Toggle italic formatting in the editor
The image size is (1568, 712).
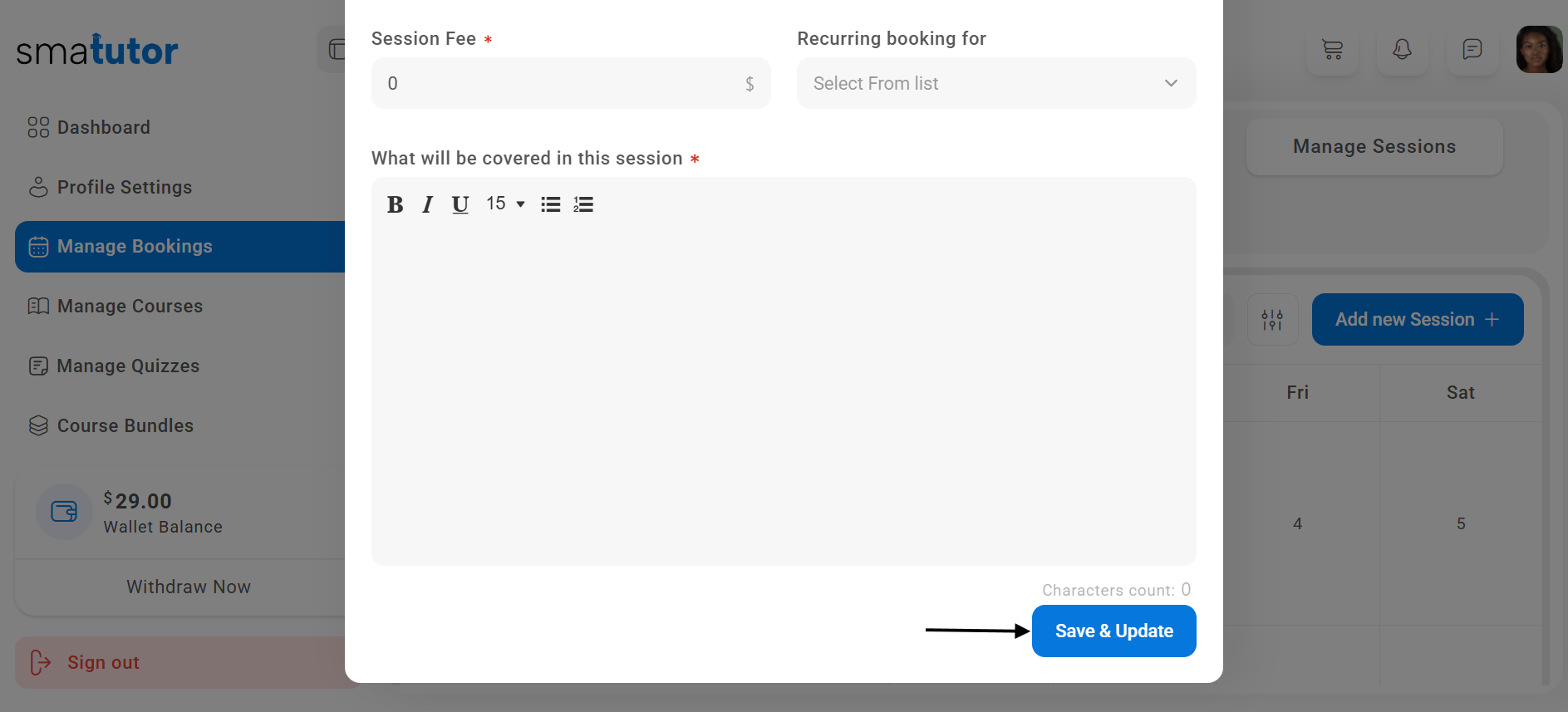click(x=427, y=204)
